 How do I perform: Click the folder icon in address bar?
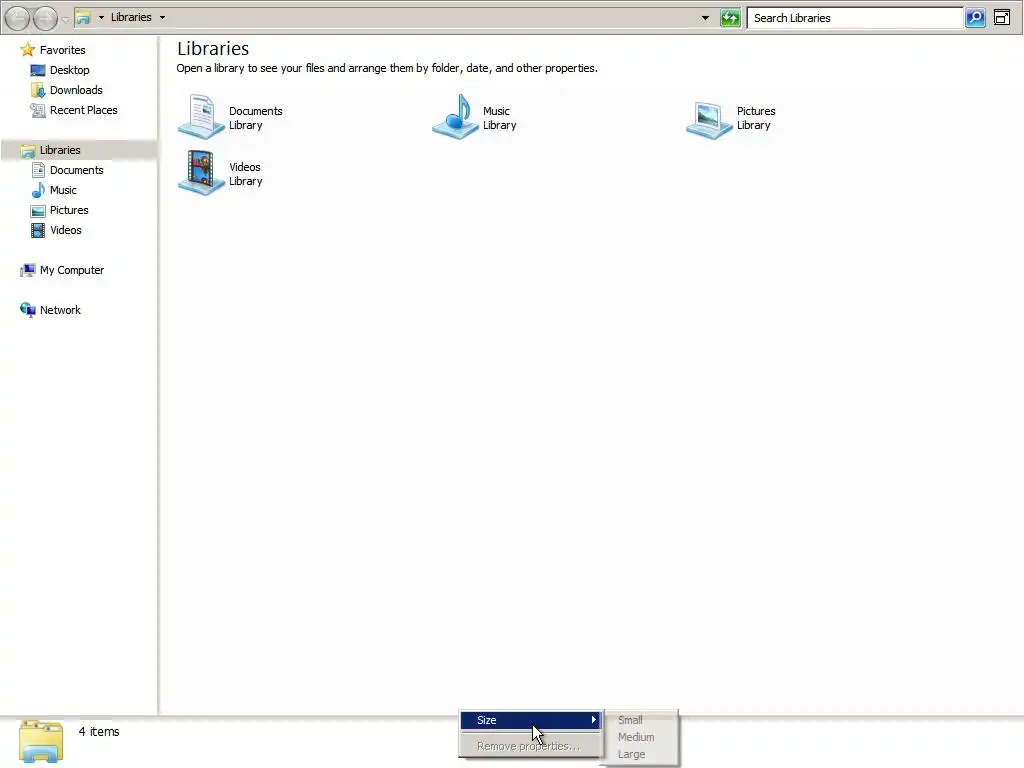(83, 18)
